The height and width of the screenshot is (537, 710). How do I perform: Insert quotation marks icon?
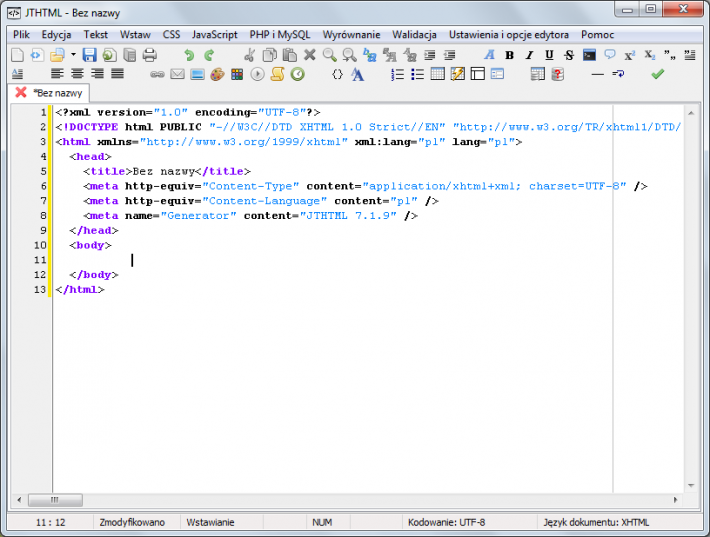[670, 55]
